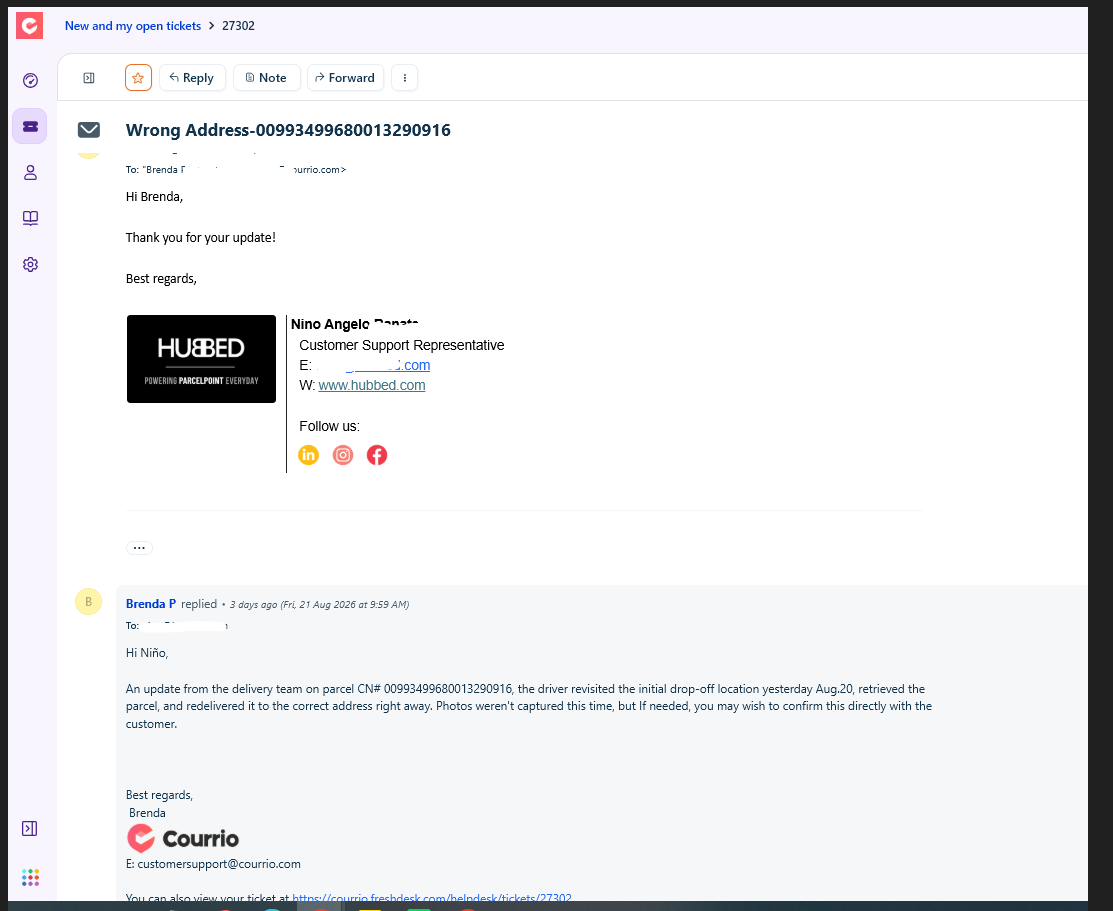Open the LinkedIn social icon
Screen dimensions: 1113x911
coord(308,455)
